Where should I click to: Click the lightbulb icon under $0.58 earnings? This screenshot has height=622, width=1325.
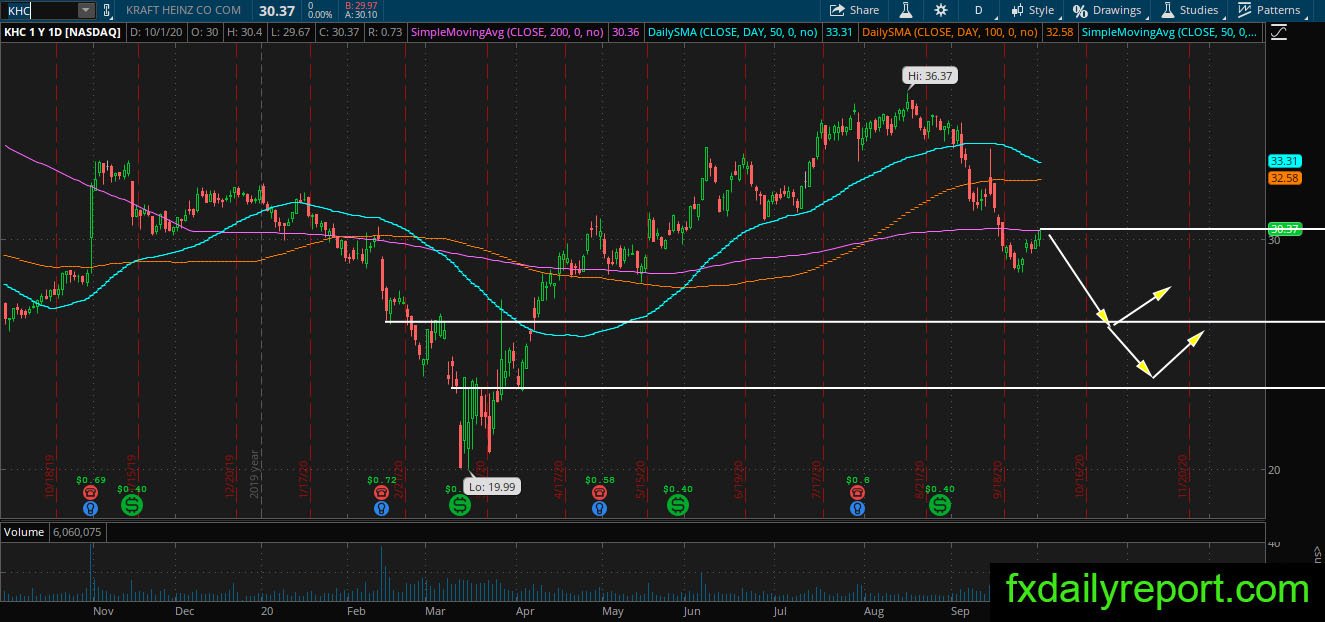[x=599, y=508]
